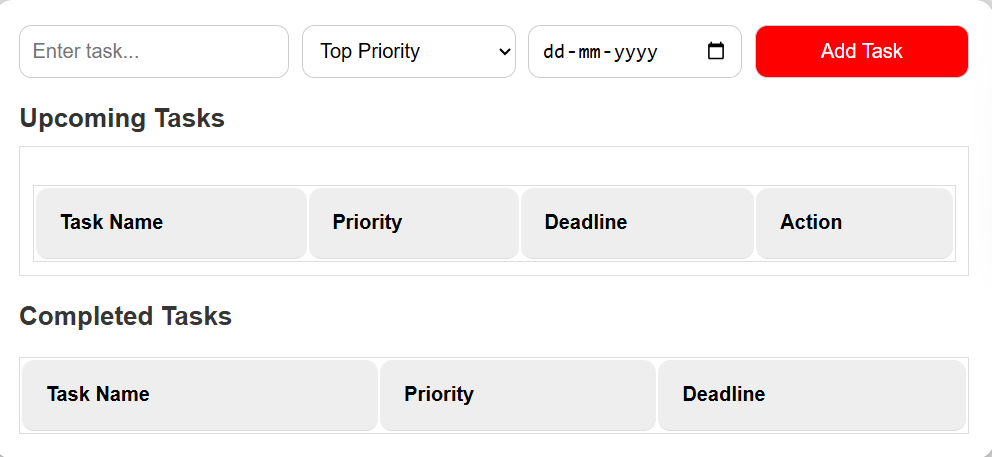Select the month portion of the date
The height and width of the screenshot is (457, 992).
pos(590,51)
